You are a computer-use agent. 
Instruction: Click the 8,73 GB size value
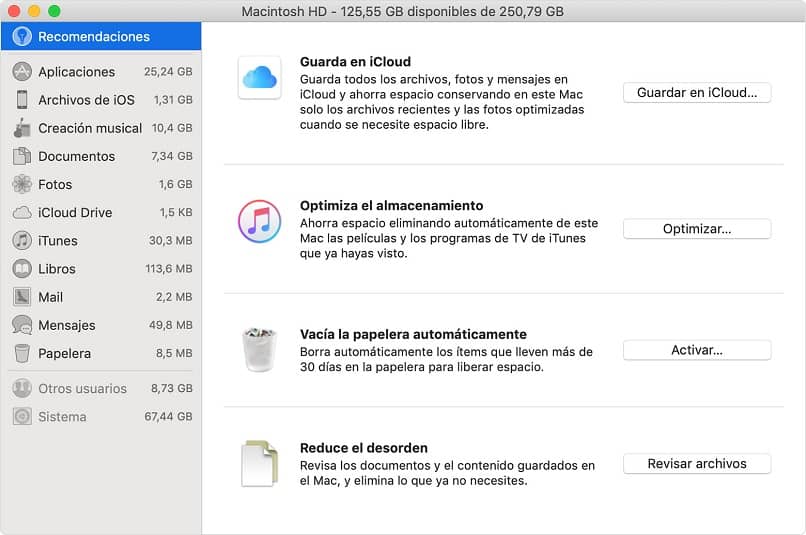pos(172,388)
